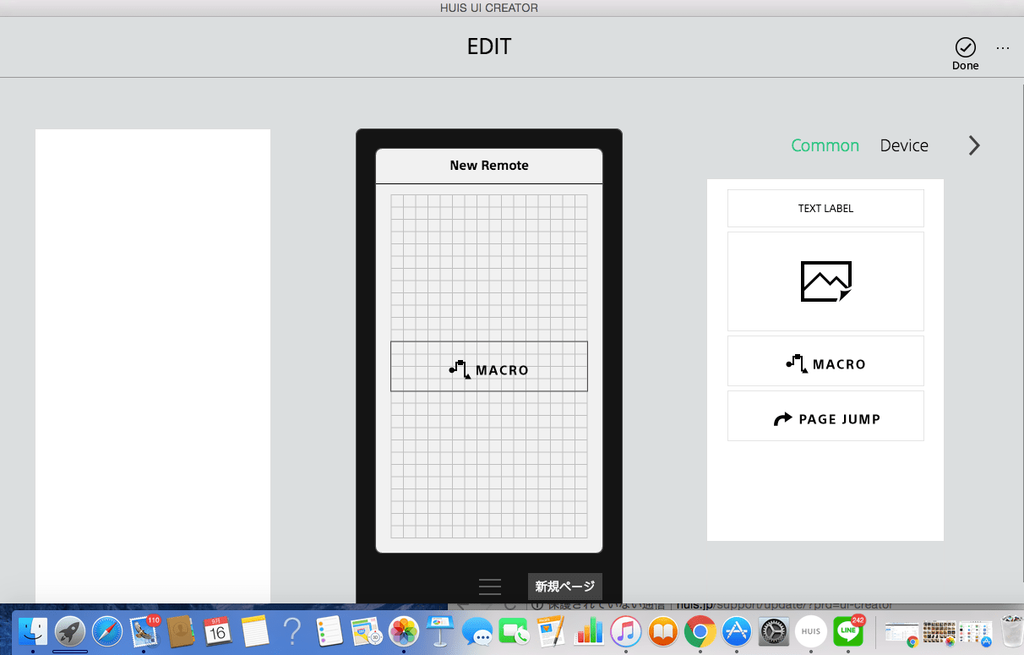Screen dimensions: 1024x655
Task: Click the HUIS app icon in the dock
Action: pyautogui.click(x=810, y=631)
